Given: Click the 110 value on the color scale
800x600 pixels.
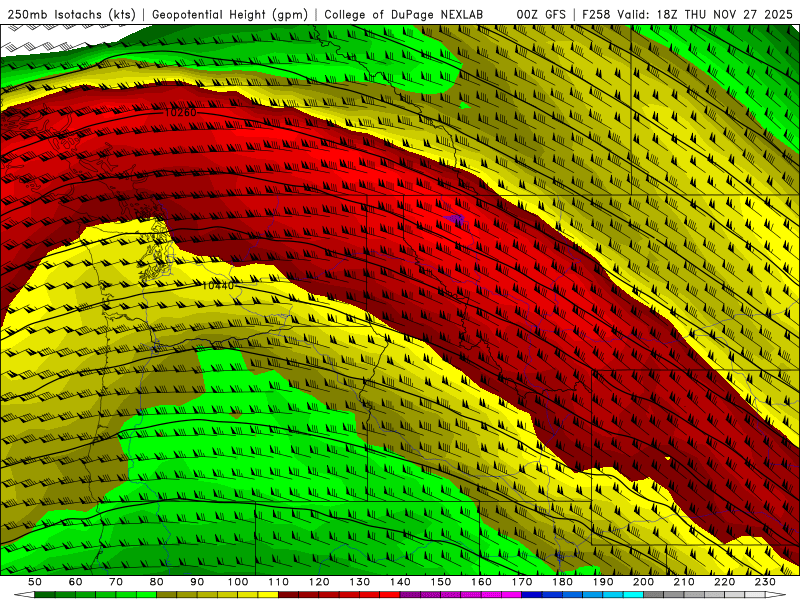Looking at the screenshot, I should 278,582.
